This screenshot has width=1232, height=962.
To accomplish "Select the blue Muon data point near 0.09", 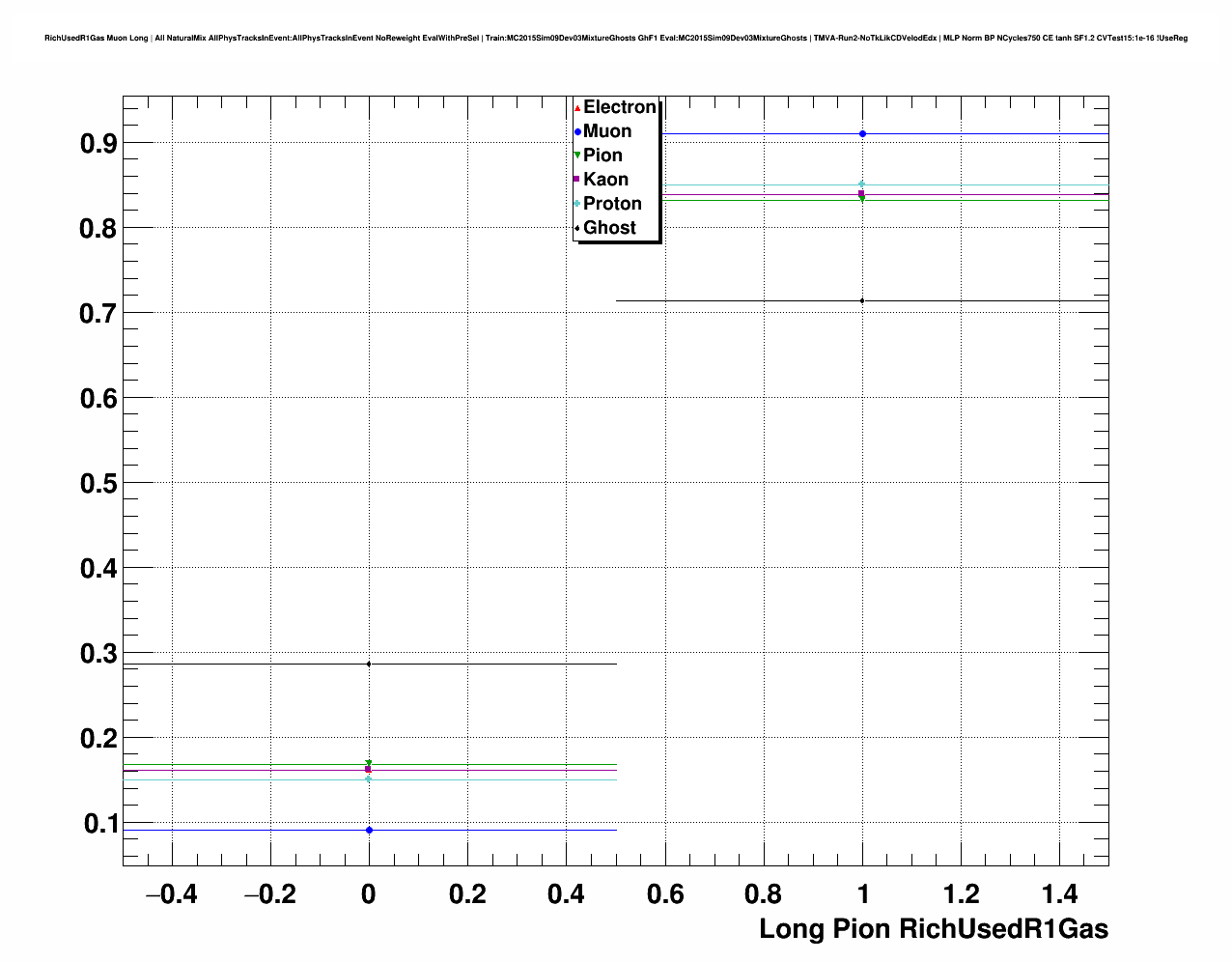I will pos(369,830).
